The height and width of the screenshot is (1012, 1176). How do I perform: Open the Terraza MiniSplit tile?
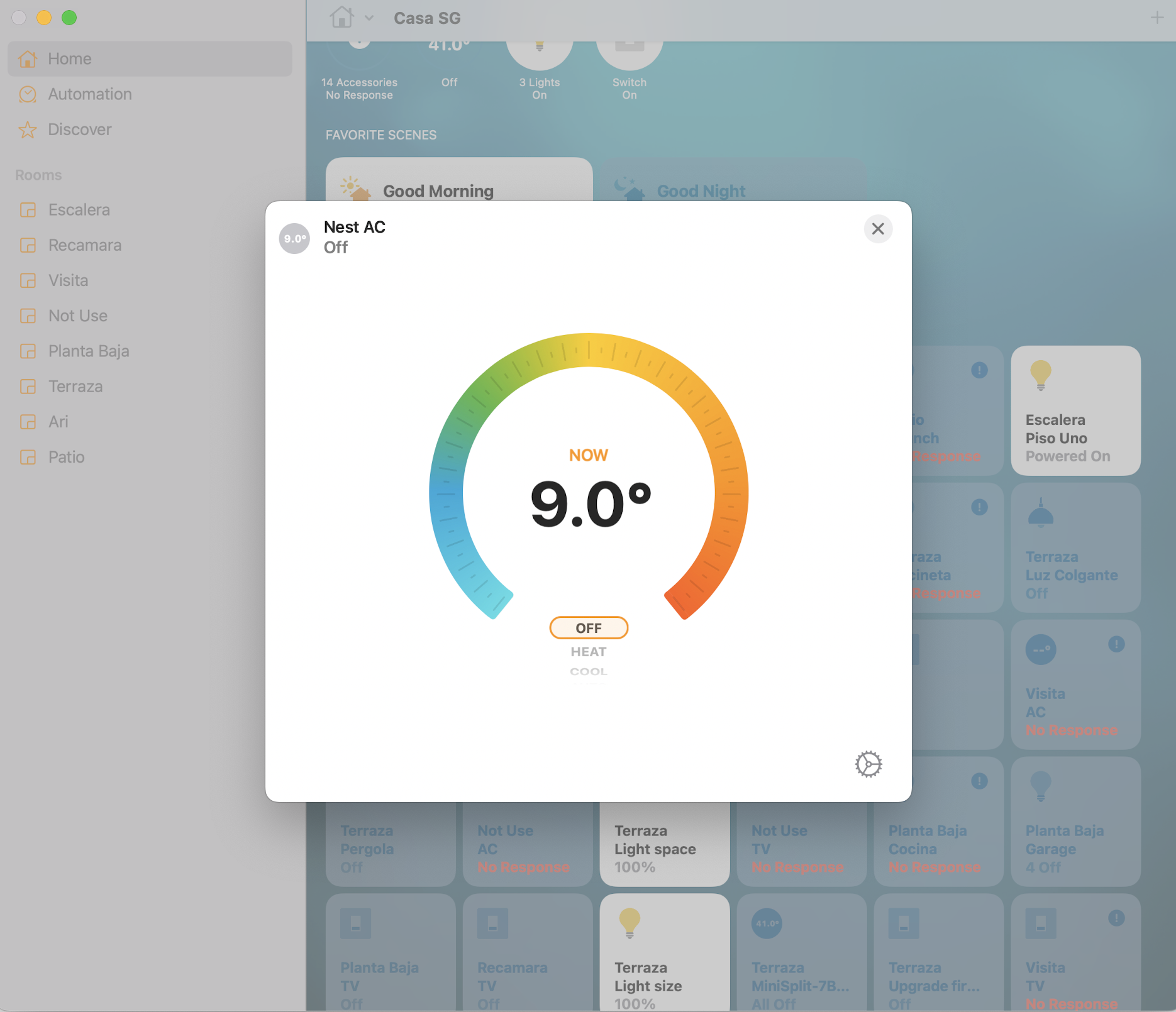coord(801,952)
